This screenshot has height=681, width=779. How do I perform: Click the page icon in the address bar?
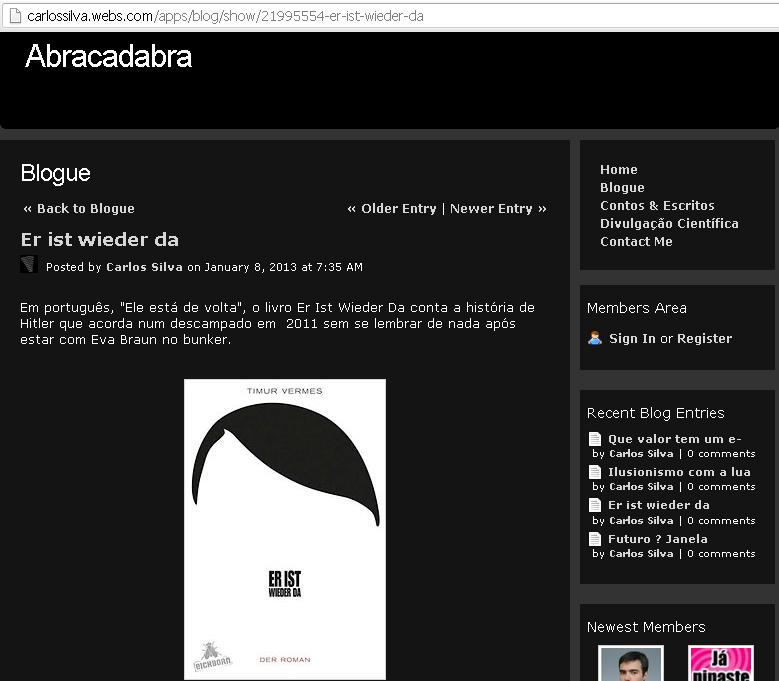pyautogui.click(x=15, y=16)
